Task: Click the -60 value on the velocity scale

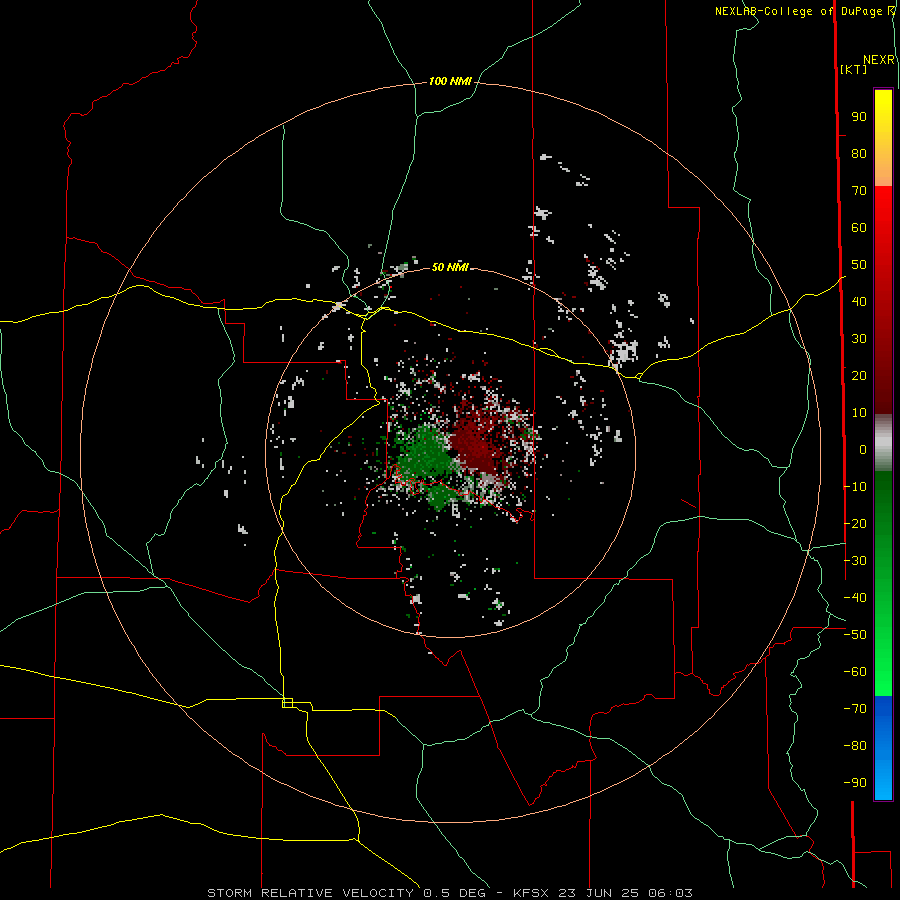Action: tap(855, 672)
